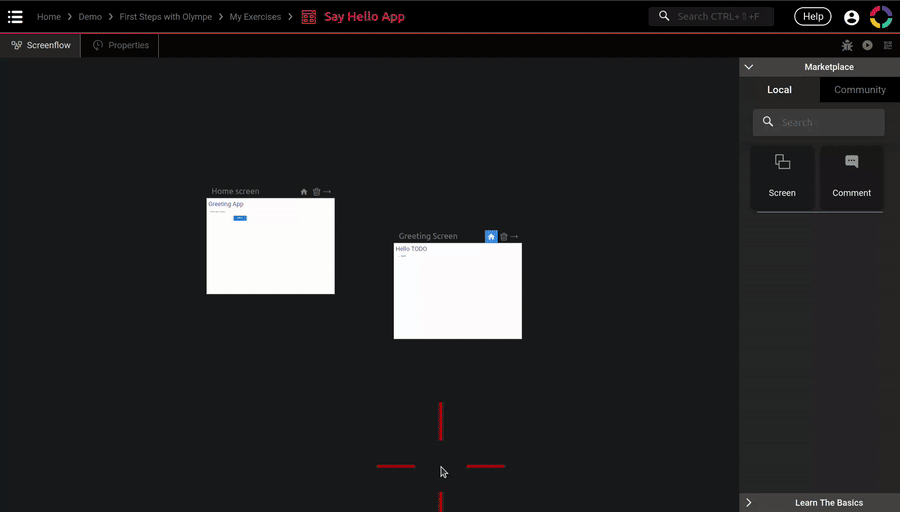Screen dimensions: 900x512
Task: Run the app with the play icon
Action: 867,45
